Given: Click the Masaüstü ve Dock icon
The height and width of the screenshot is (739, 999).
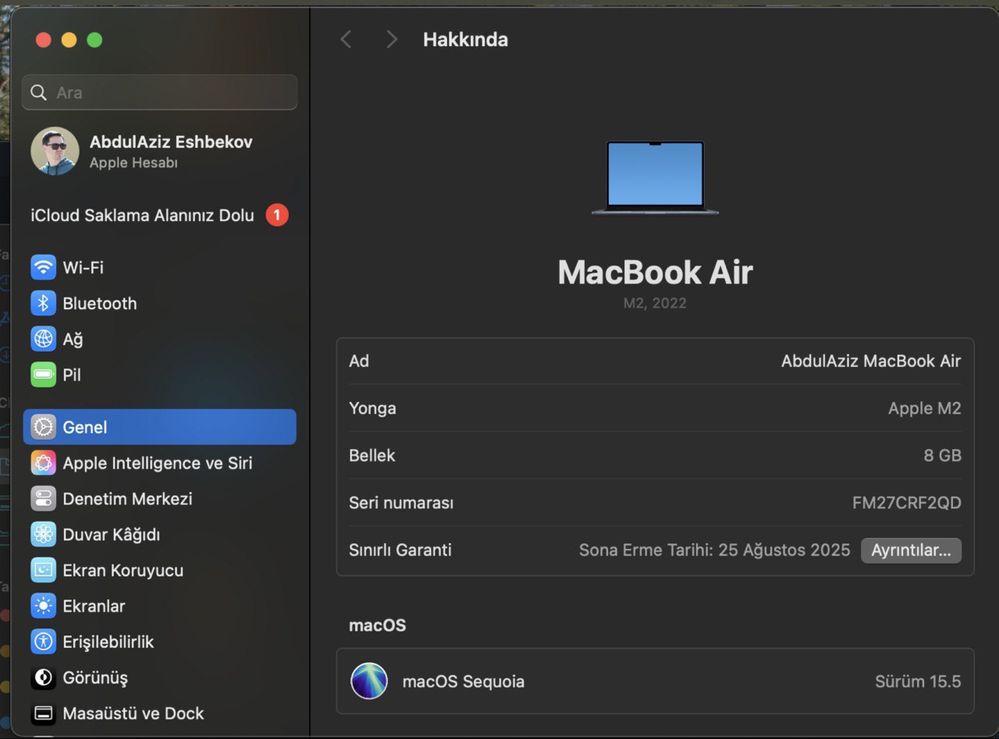Looking at the screenshot, I should [x=43, y=714].
